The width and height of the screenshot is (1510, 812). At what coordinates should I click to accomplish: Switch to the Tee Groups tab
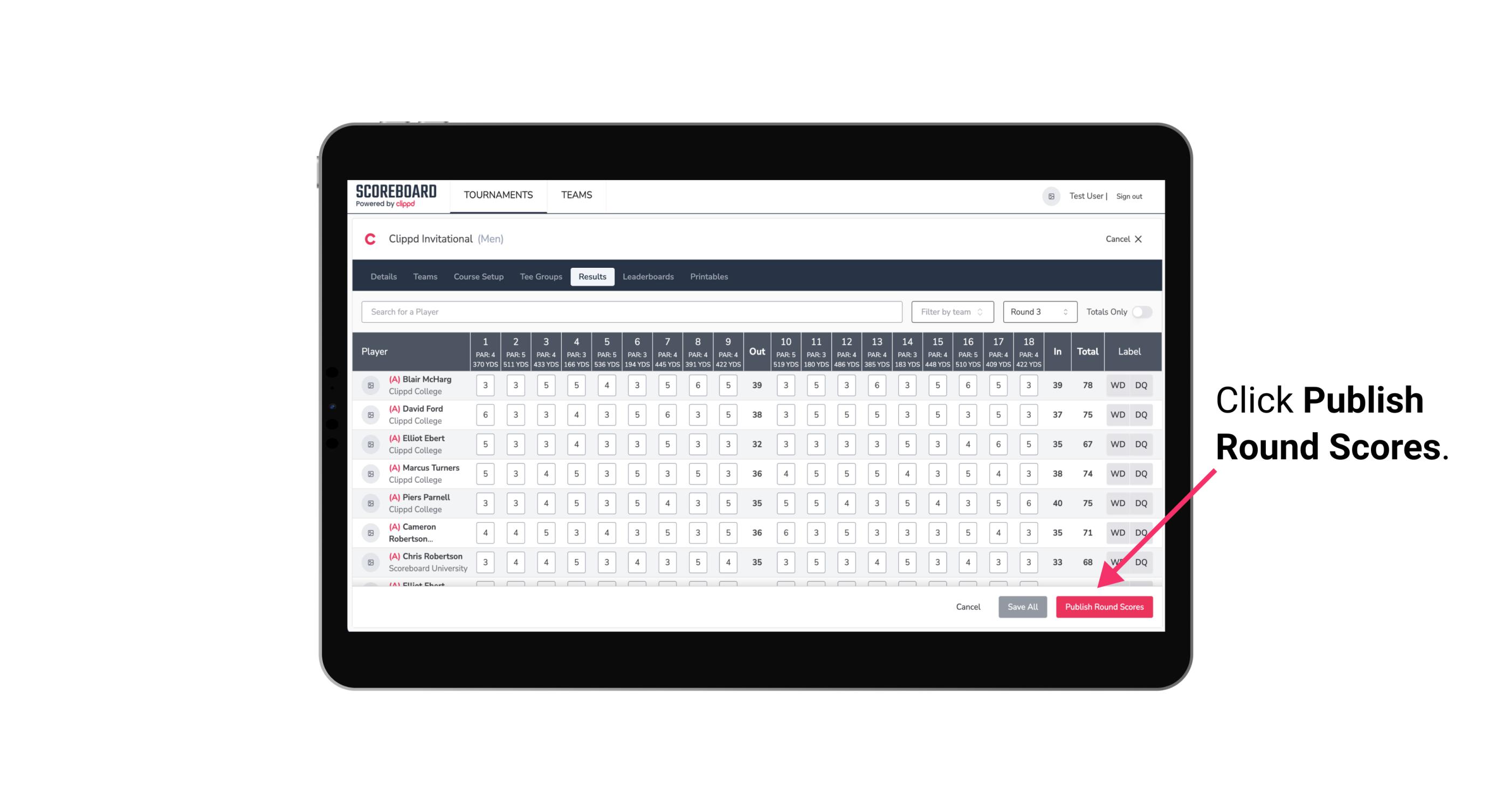click(x=540, y=277)
